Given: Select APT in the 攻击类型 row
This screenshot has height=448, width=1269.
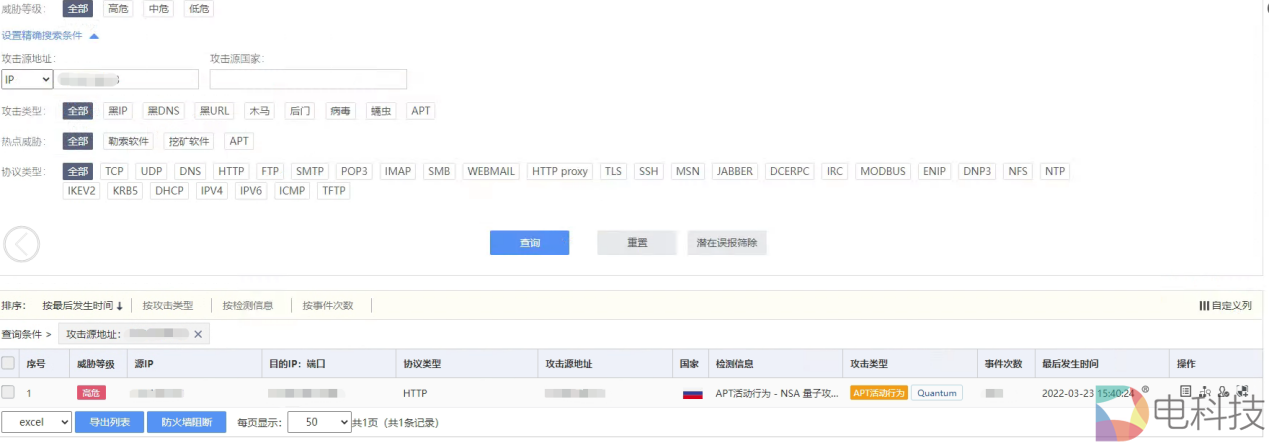Looking at the screenshot, I should (421, 111).
